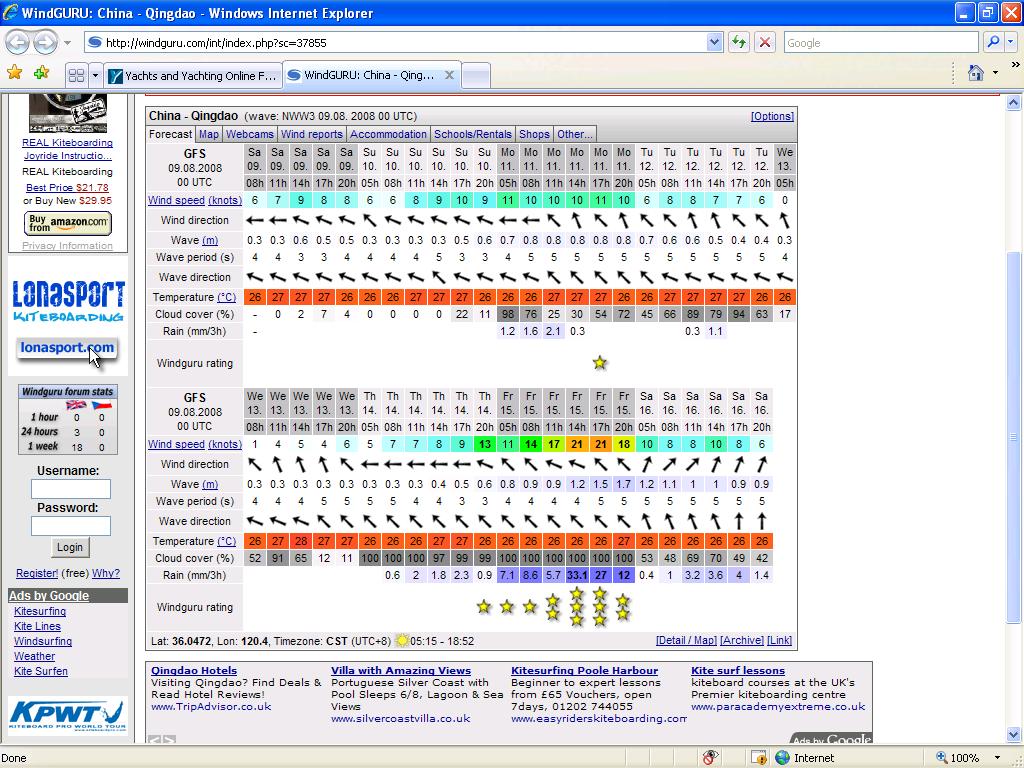Open the zoom level dropdown arrow

click(x=997, y=758)
